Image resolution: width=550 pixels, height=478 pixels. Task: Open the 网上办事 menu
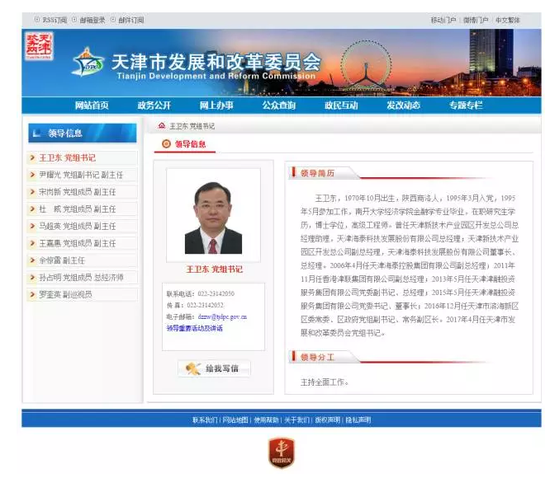point(216,105)
